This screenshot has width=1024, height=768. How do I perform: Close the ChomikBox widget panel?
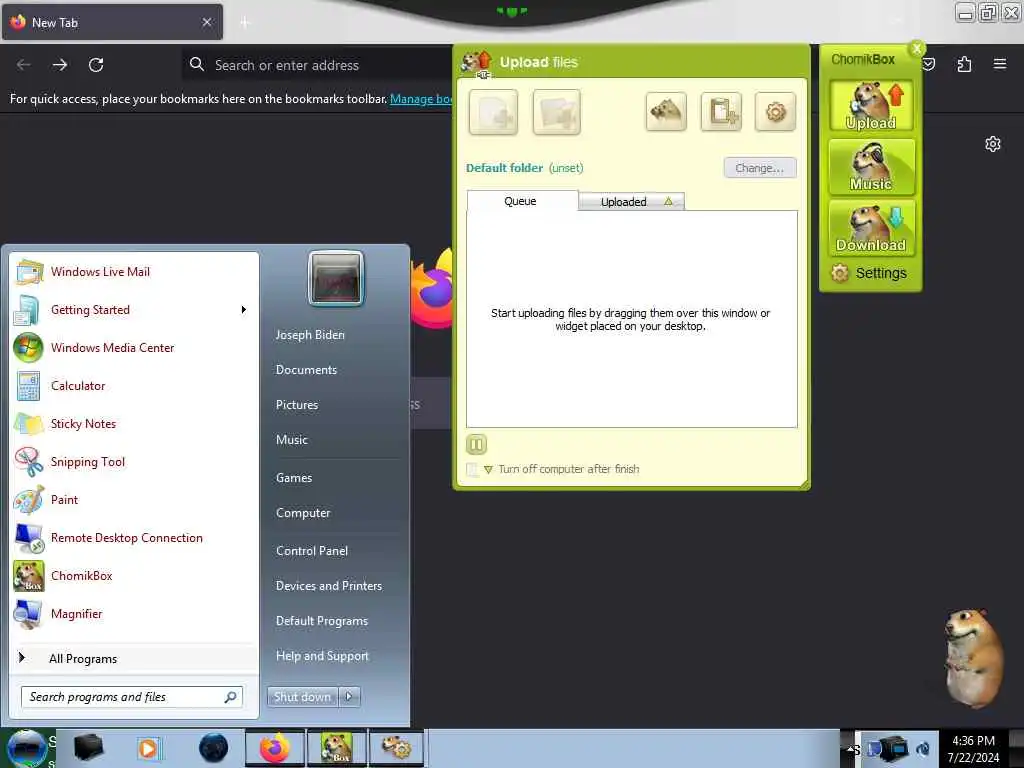tap(916, 48)
